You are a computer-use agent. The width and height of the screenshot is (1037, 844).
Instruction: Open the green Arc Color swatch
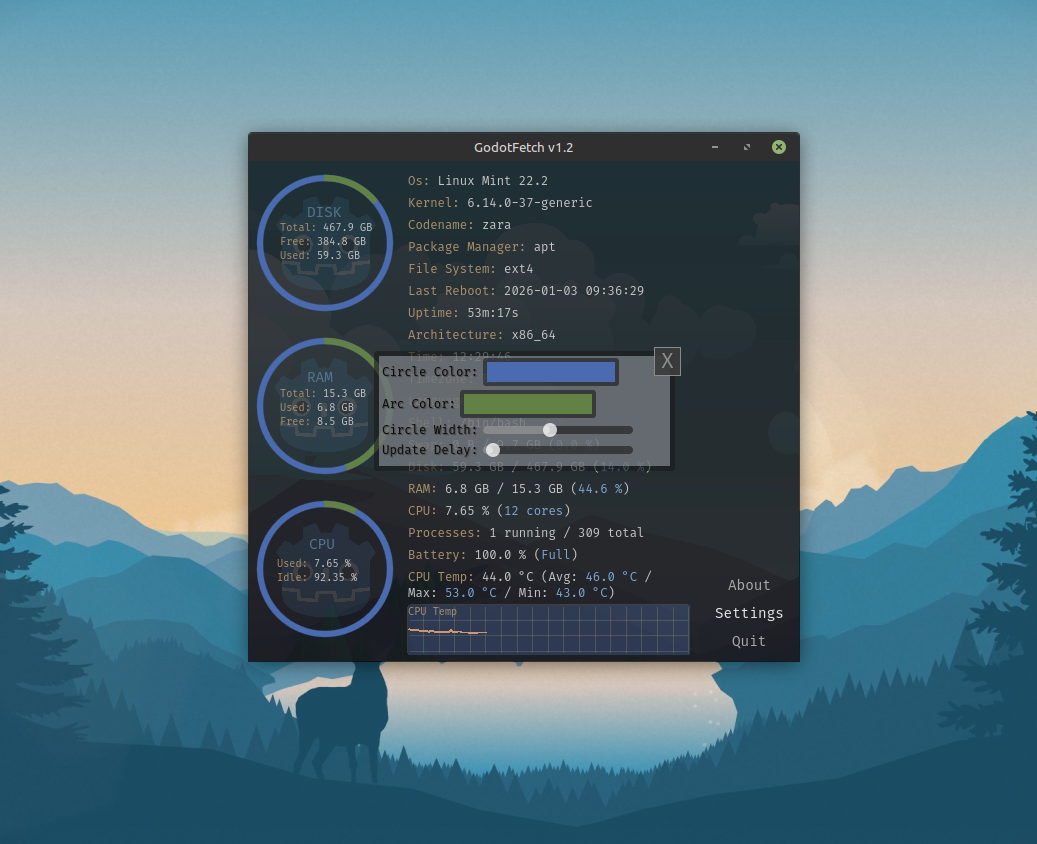(528, 403)
